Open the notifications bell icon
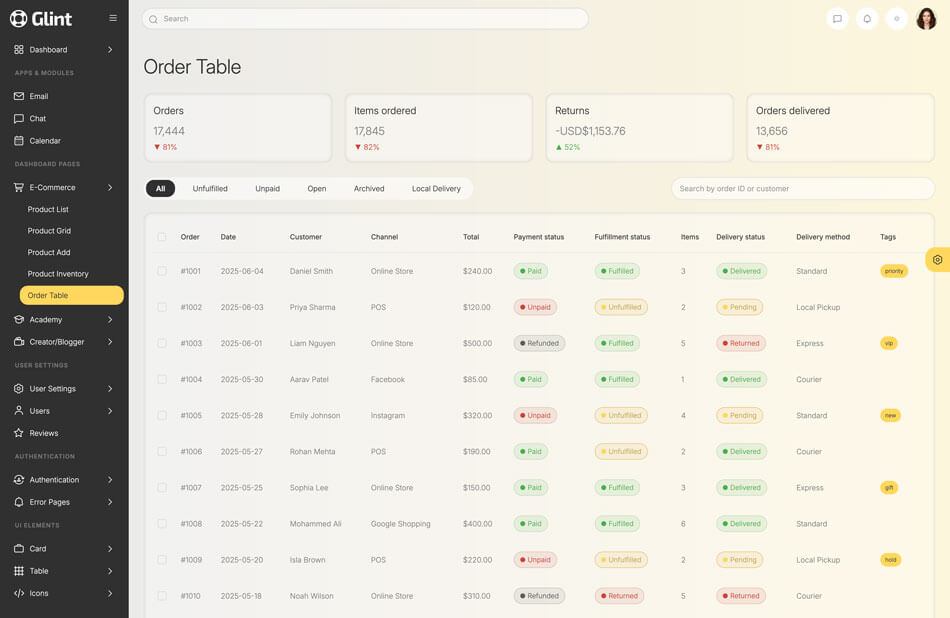The image size is (950, 618). click(x=867, y=19)
